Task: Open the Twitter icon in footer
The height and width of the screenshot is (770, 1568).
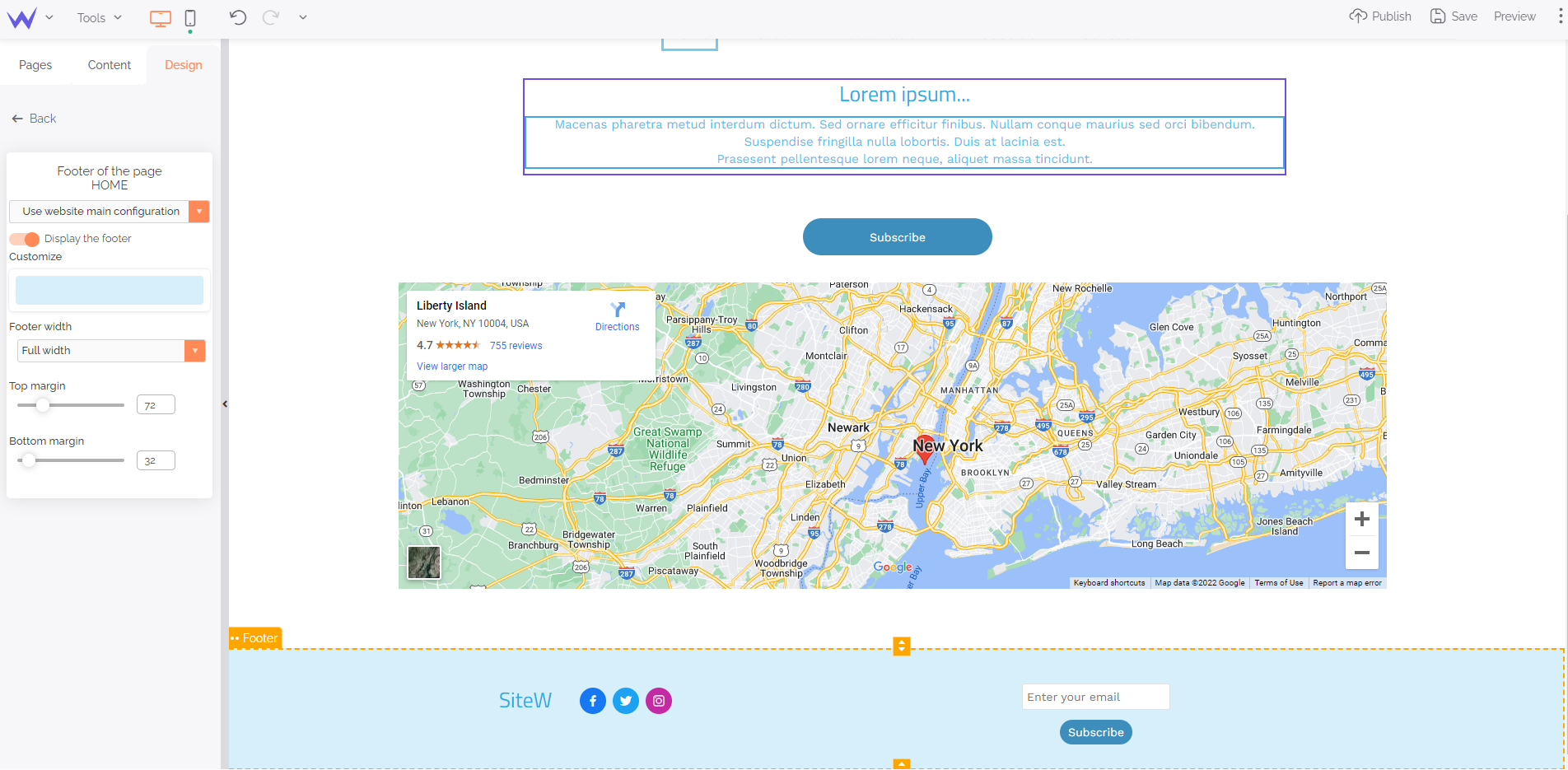Action: click(x=626, y=701)
